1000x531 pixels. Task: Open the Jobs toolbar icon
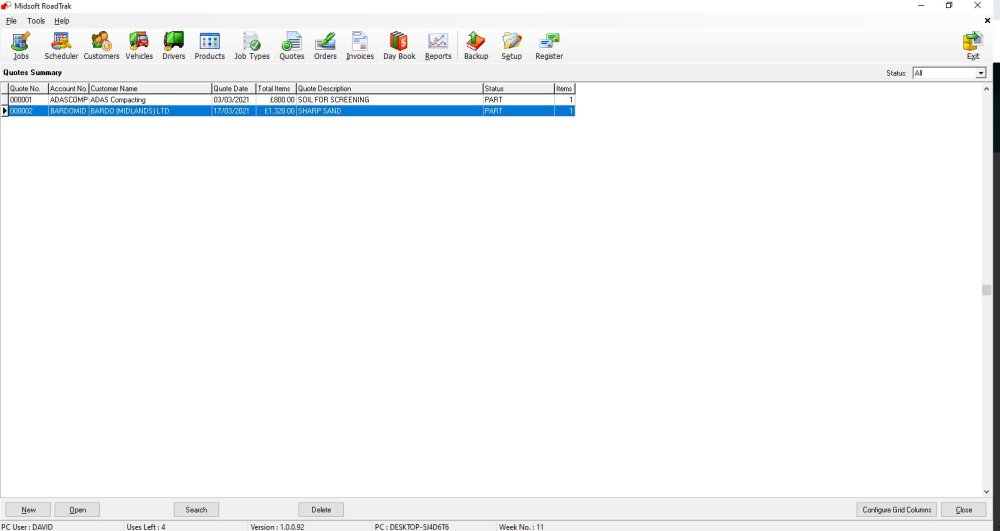(21, 46)
